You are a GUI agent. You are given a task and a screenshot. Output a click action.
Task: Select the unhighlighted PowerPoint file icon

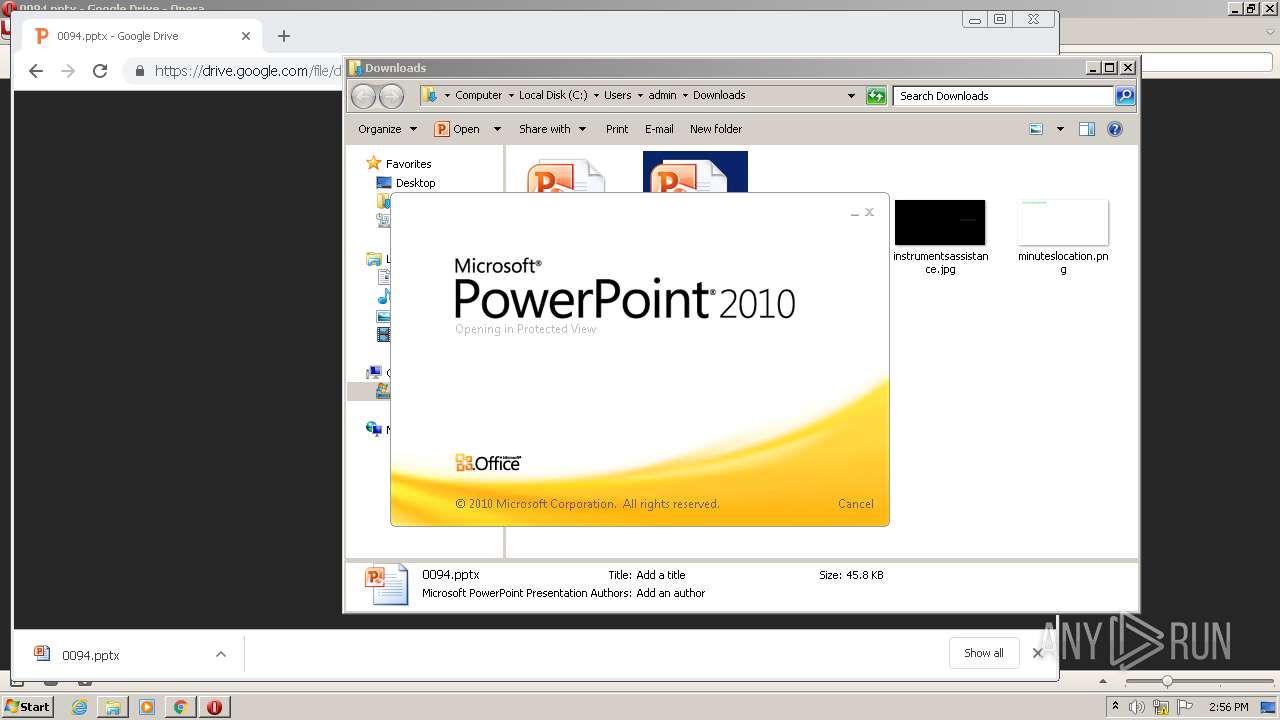(566, 175)
